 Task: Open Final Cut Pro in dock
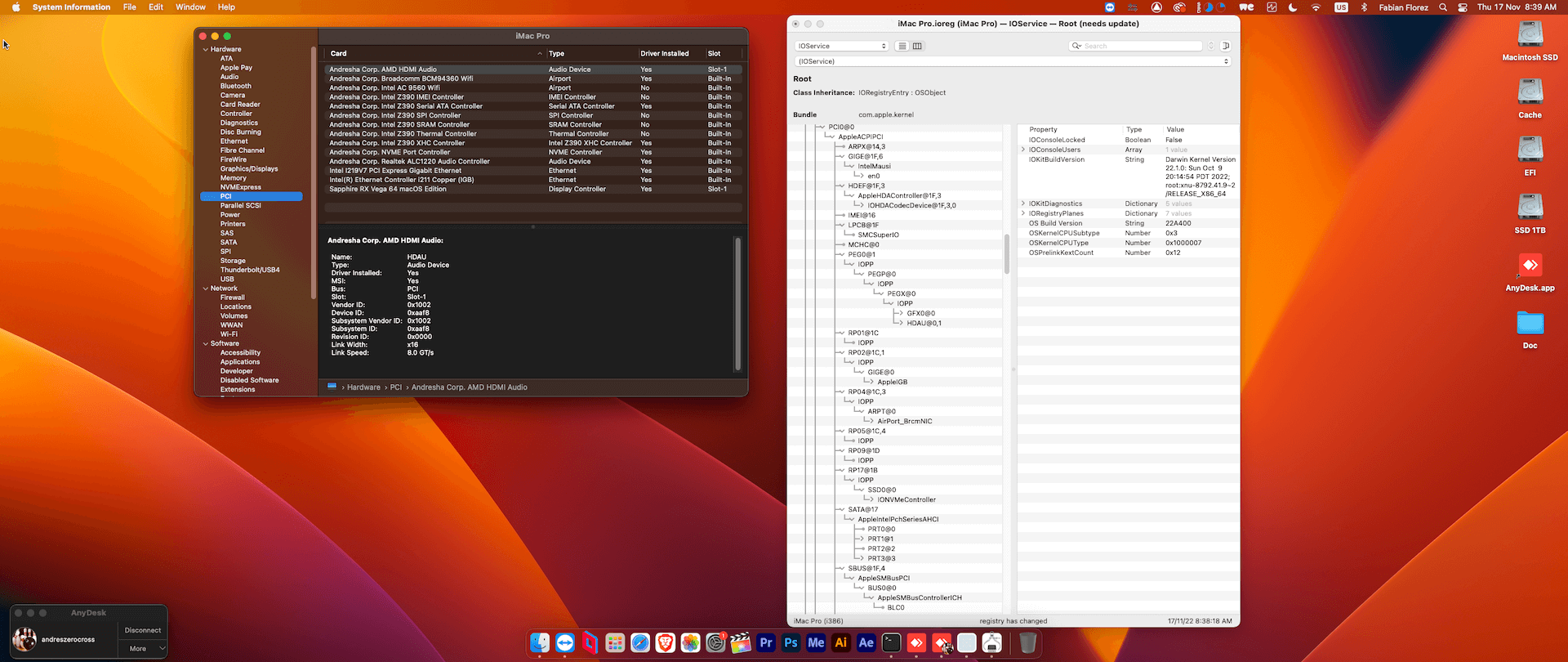tap(741, 643)
